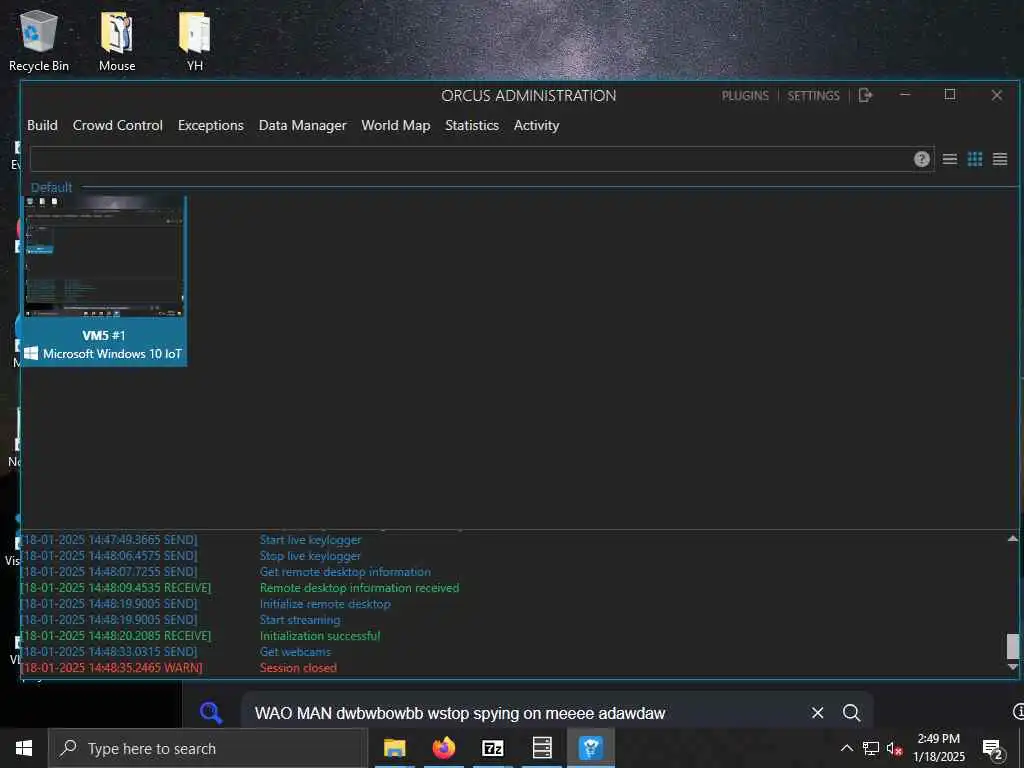Maximize the Orcus Administration window

point(950,95)
